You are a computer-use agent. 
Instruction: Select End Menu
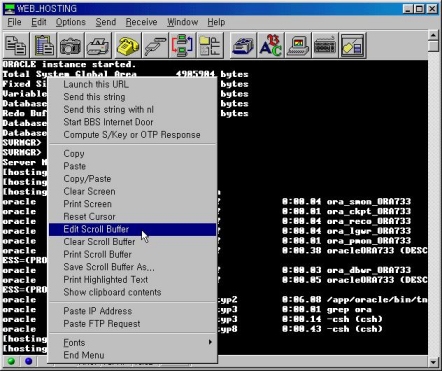[x=132, y=355]
